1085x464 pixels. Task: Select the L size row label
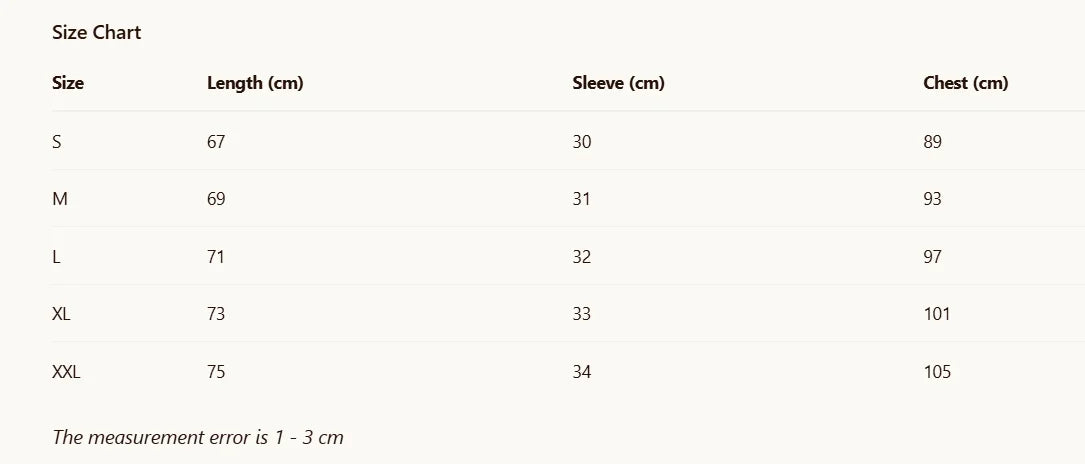click(x=56, y=257)
